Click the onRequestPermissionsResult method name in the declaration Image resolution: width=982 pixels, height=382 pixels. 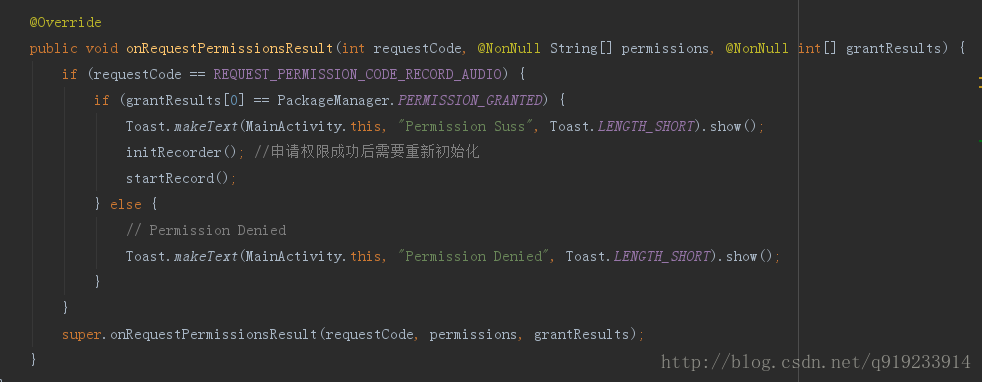230,48
